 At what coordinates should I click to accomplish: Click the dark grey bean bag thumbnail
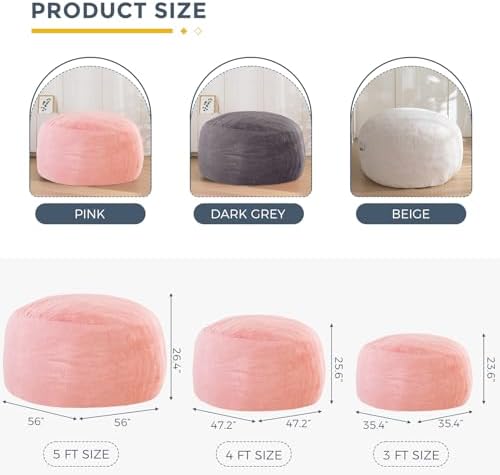tap(251, 127)
